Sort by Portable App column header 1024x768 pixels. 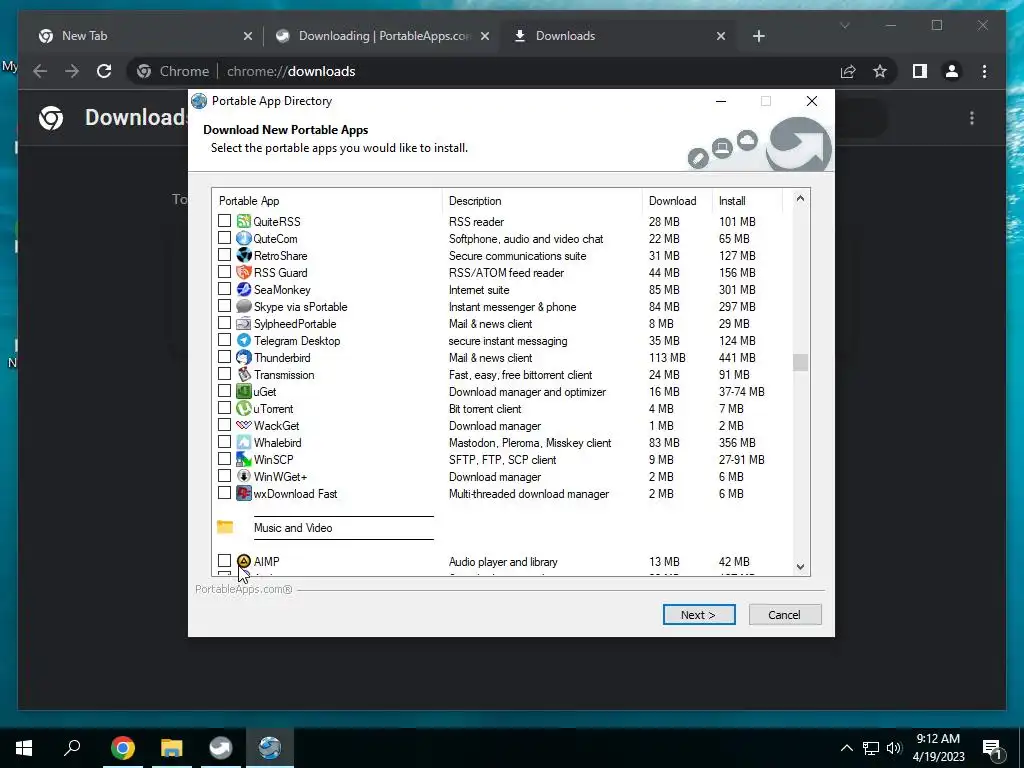327,200
